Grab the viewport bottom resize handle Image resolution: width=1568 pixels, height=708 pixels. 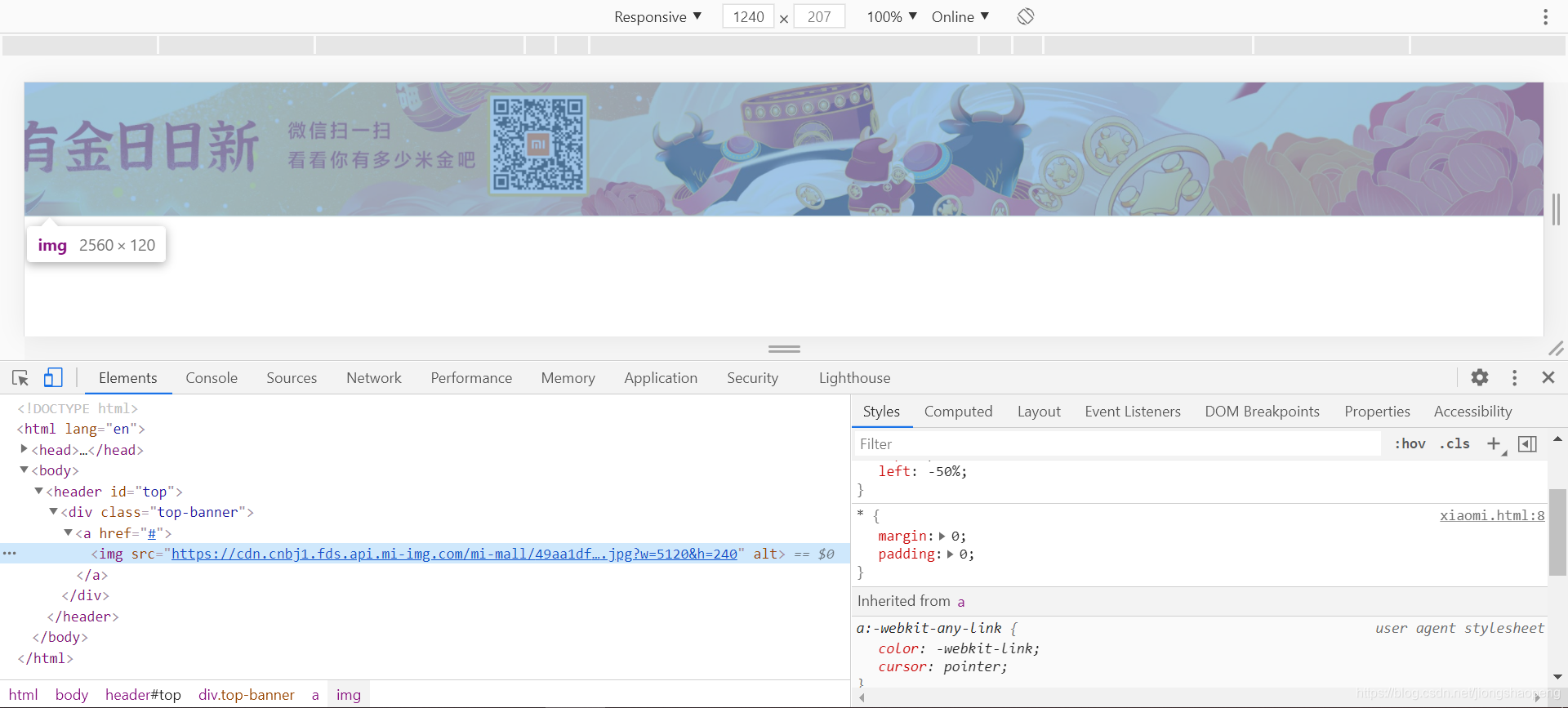(x=784, y=349)
